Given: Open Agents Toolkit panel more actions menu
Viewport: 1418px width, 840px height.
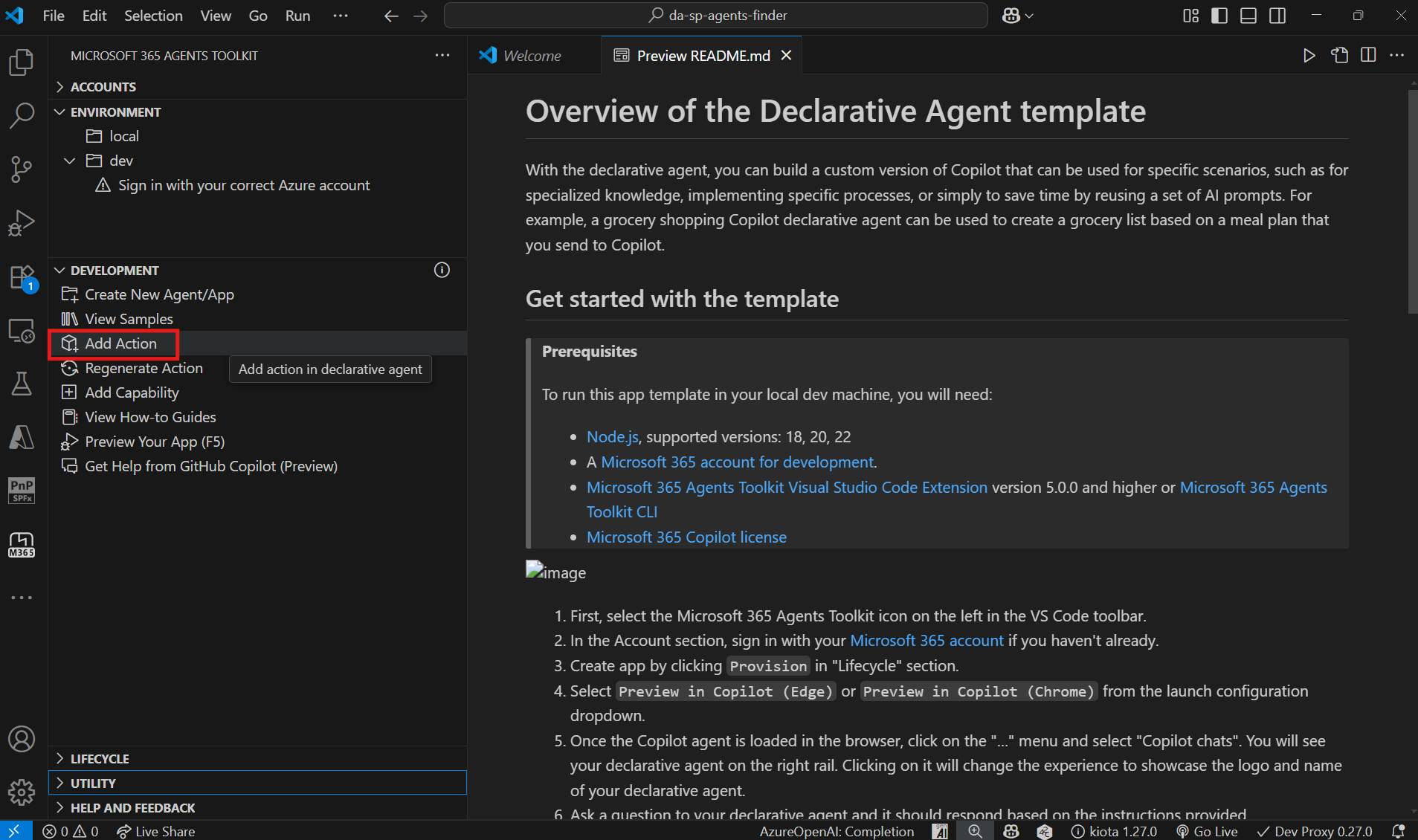Looking at the screenshot, I should (x=442, y=56).
